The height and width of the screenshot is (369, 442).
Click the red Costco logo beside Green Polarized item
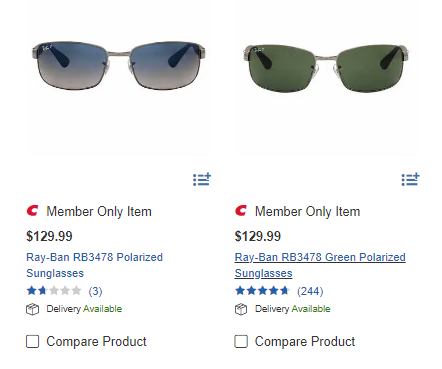pos(241,211)
